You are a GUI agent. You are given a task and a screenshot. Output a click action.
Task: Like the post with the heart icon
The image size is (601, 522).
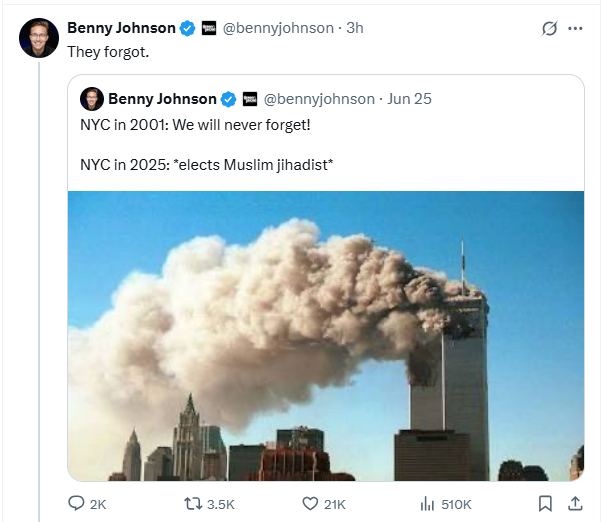310,504
